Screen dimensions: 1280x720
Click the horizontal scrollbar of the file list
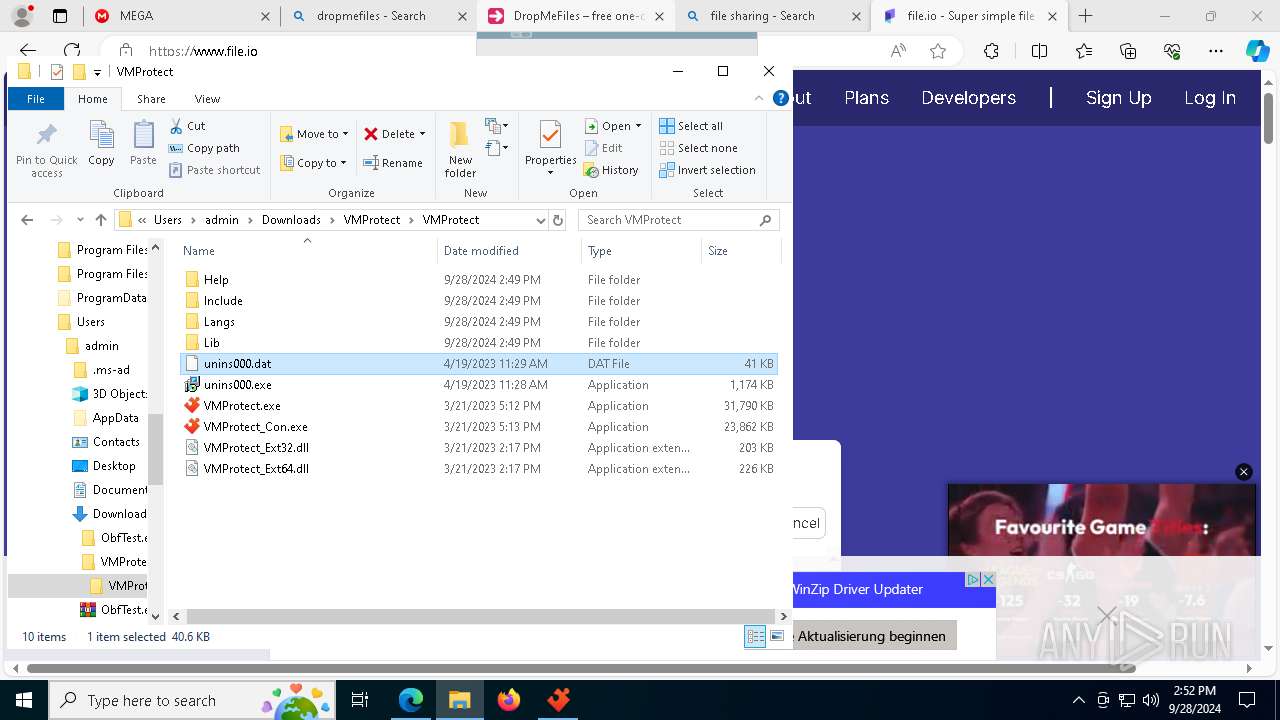(477, 617)
